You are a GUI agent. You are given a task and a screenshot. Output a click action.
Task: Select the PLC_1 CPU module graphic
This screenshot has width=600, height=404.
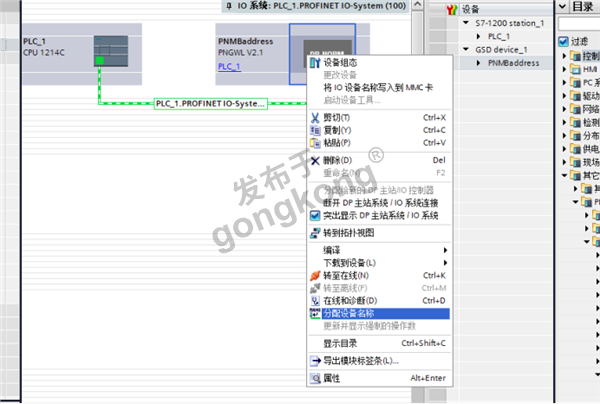(111, 51)
